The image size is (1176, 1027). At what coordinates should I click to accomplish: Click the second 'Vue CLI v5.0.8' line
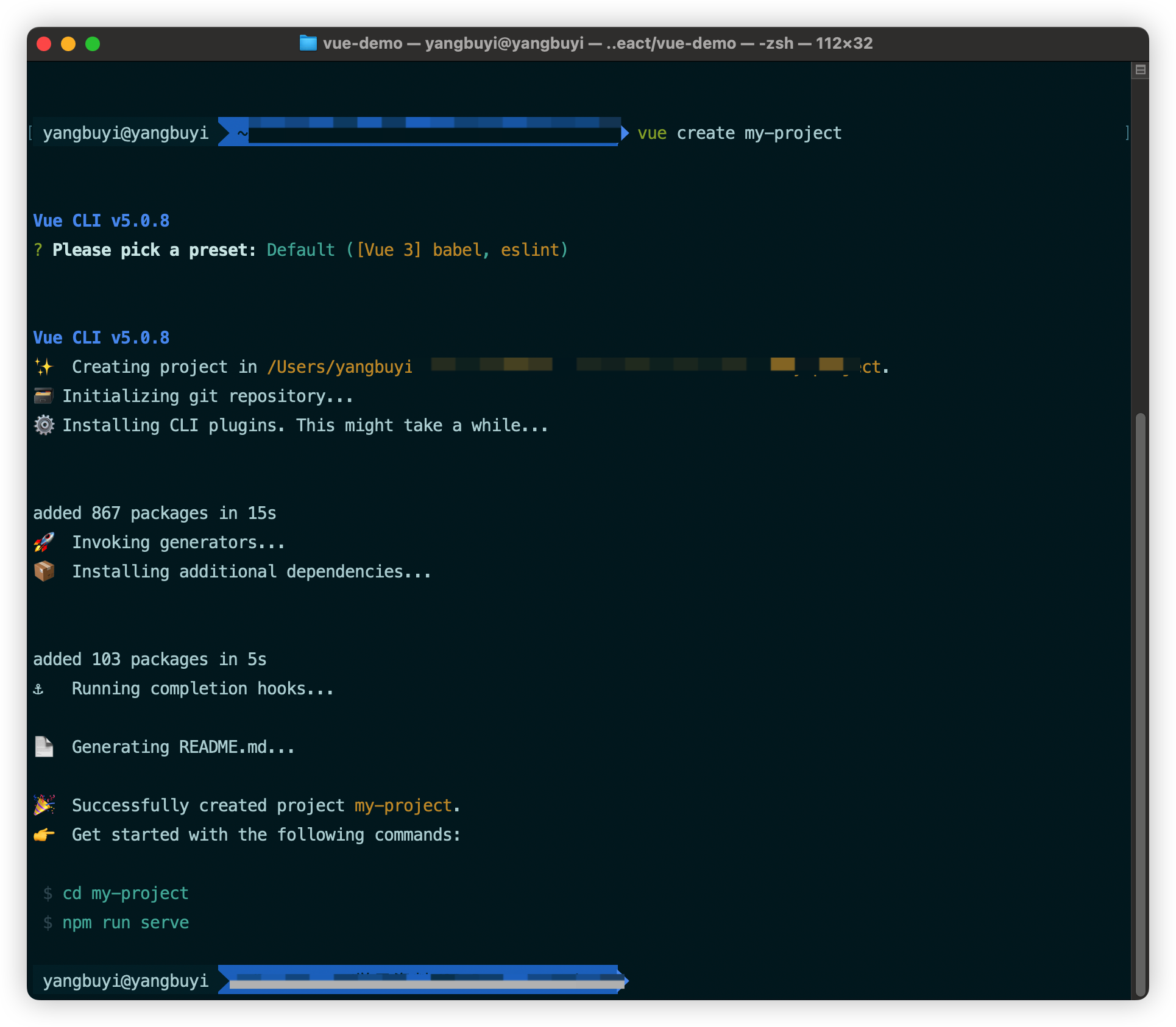[101, 337]
